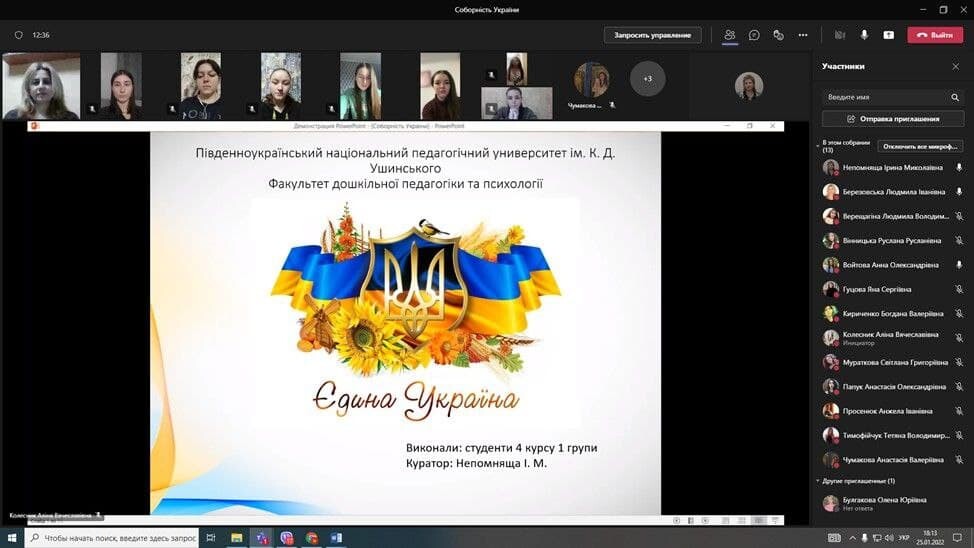Toggle mic icon for Войтова Анна Олександрівна
This screenshot has width=974, height=548.
[x=959, y=265]
